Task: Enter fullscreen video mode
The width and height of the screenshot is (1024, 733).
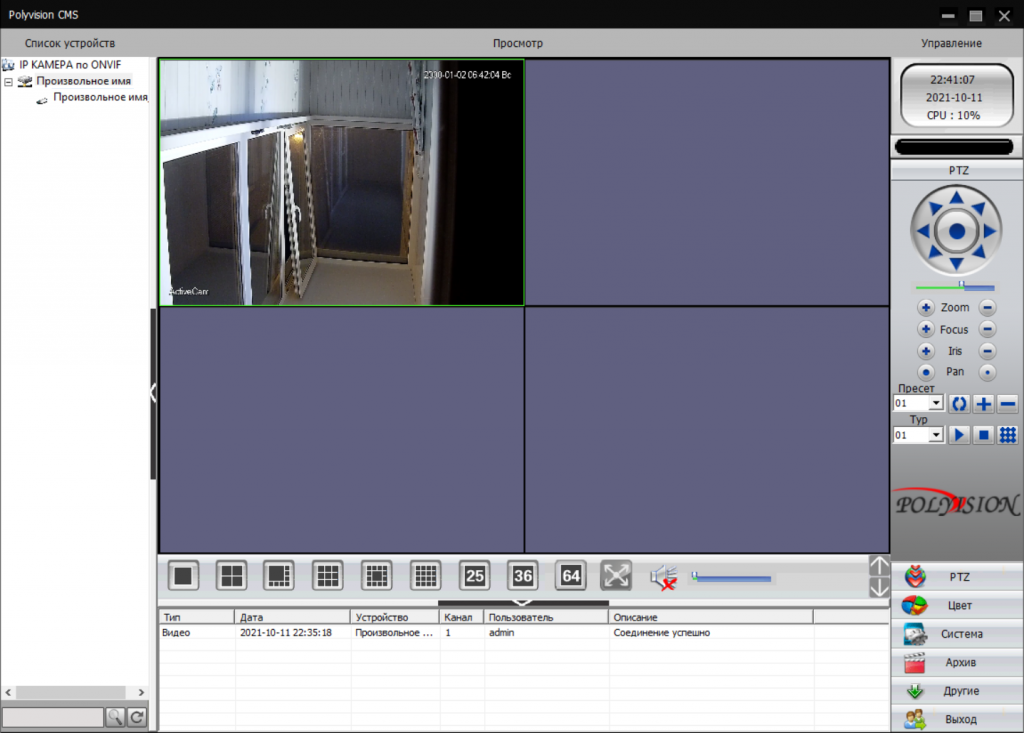Action: (617, 575)
